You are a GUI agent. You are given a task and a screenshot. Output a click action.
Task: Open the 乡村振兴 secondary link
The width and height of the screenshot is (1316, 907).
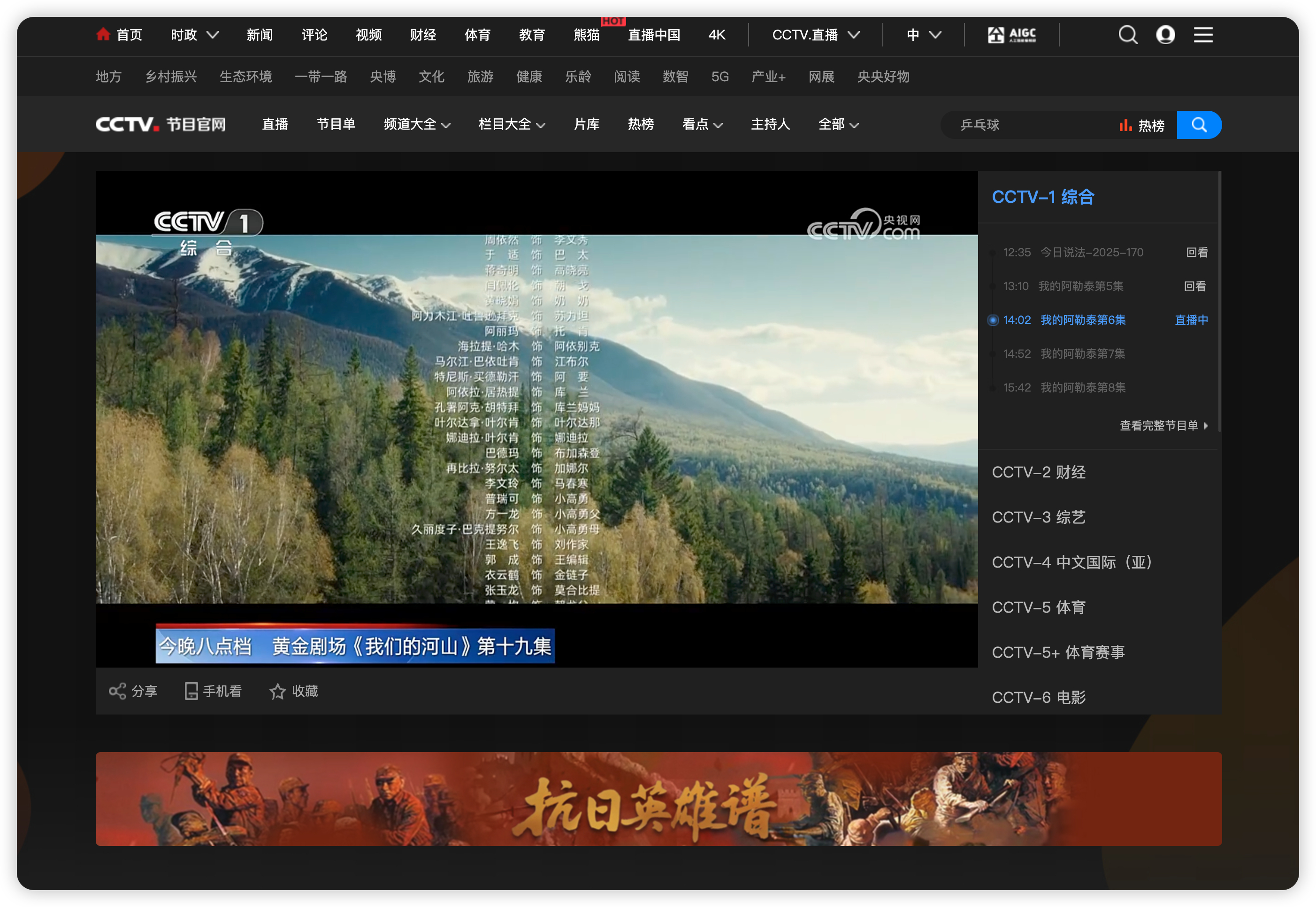[171, 77]
